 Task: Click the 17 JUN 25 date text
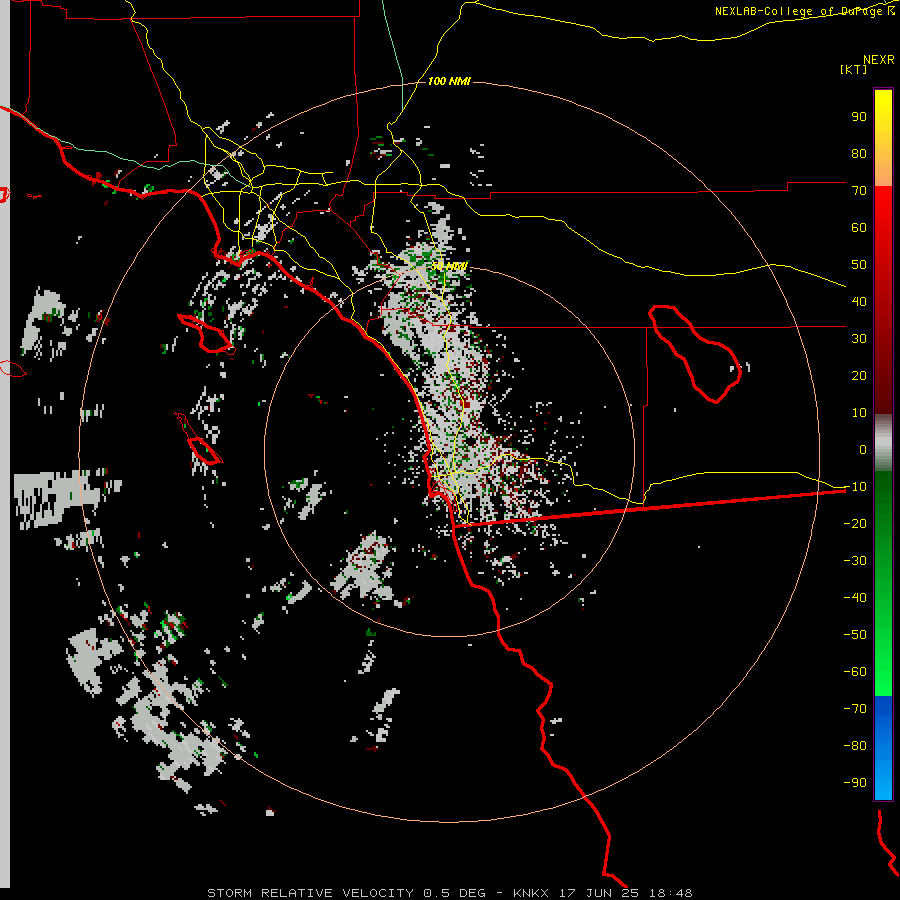click(599, 893)
